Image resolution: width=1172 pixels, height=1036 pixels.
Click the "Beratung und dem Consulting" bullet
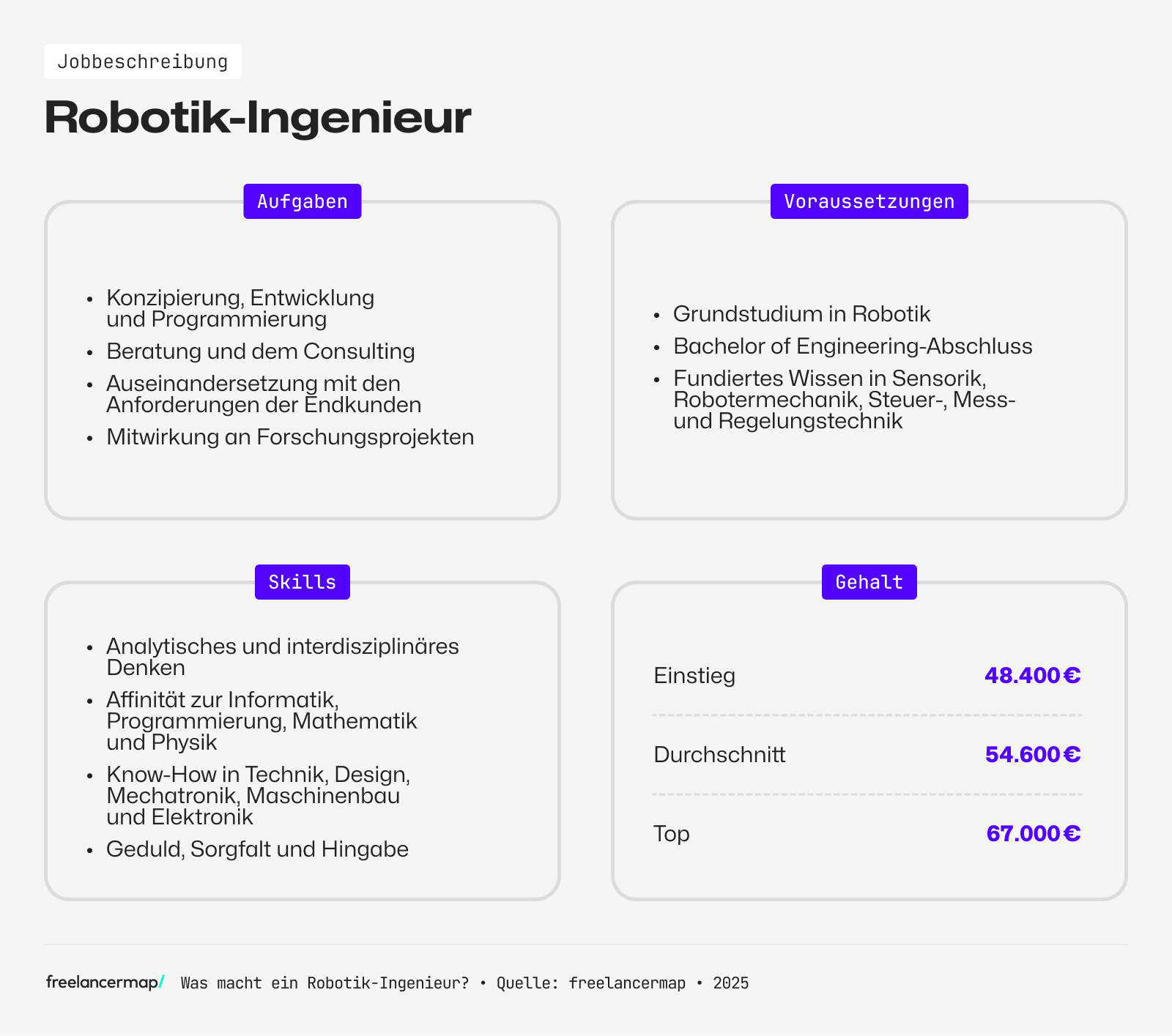coord(261,351)
